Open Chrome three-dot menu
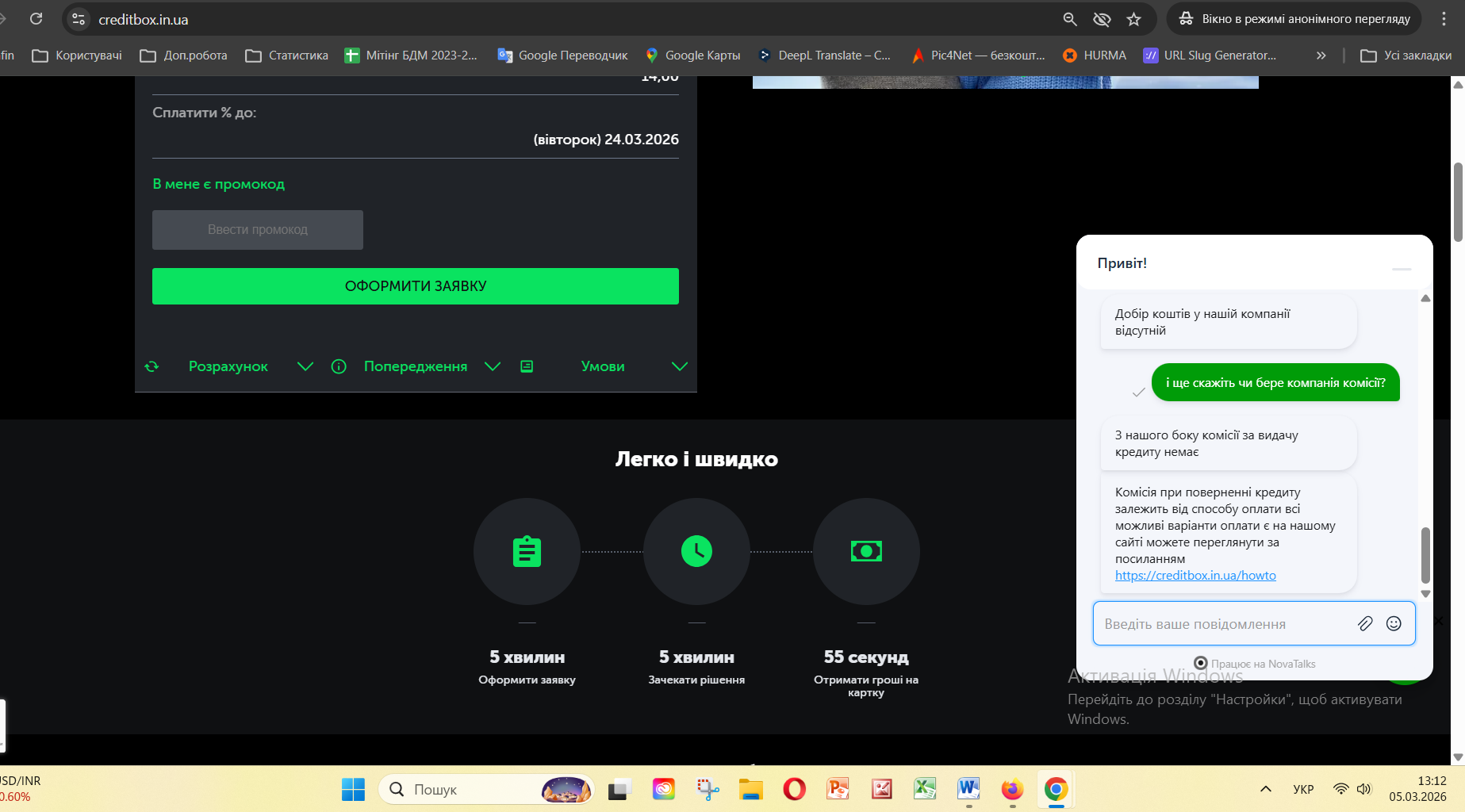 (x=1444, y=19)
